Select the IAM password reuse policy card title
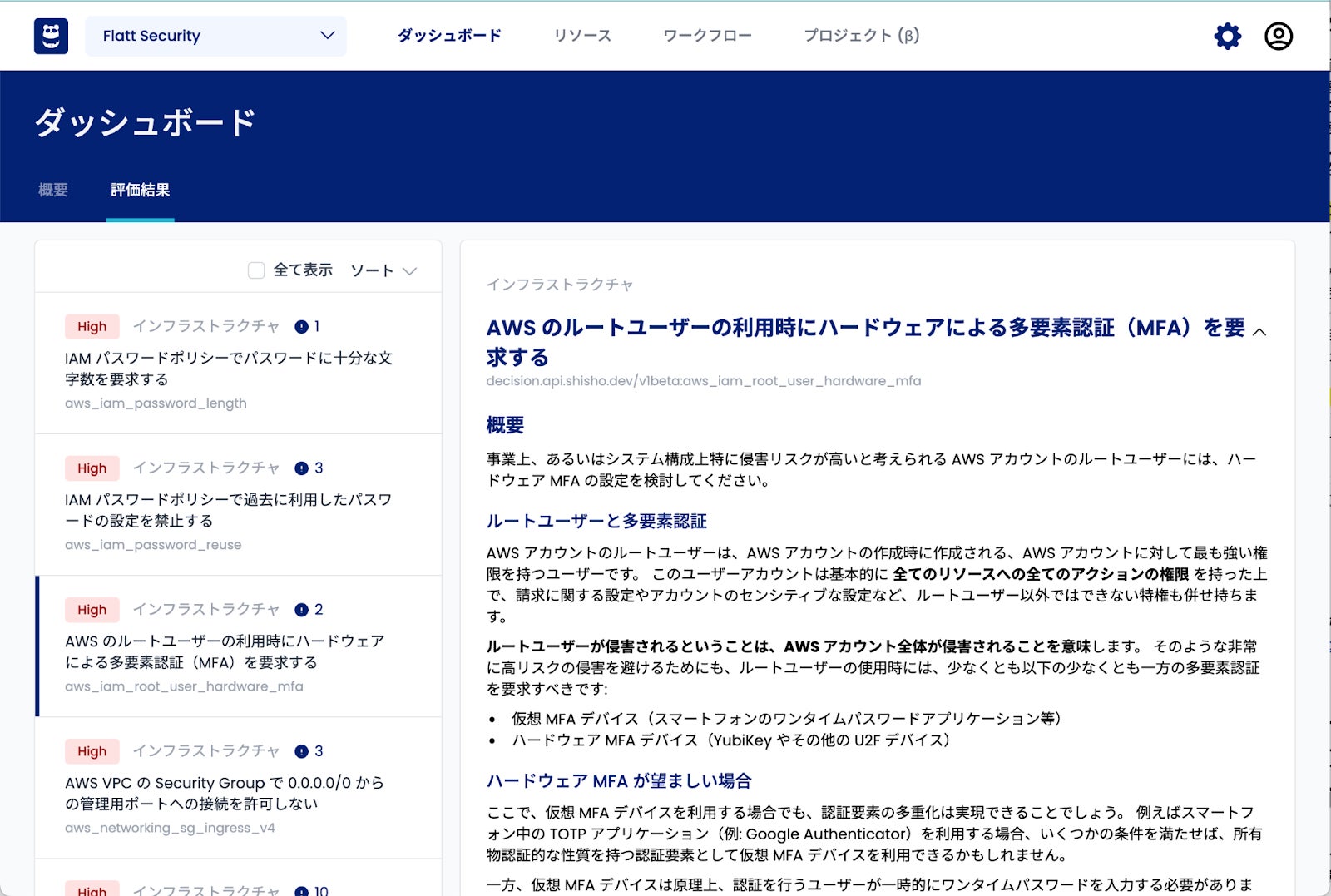Screen dimensions: 1331x896 pos(229,510)
